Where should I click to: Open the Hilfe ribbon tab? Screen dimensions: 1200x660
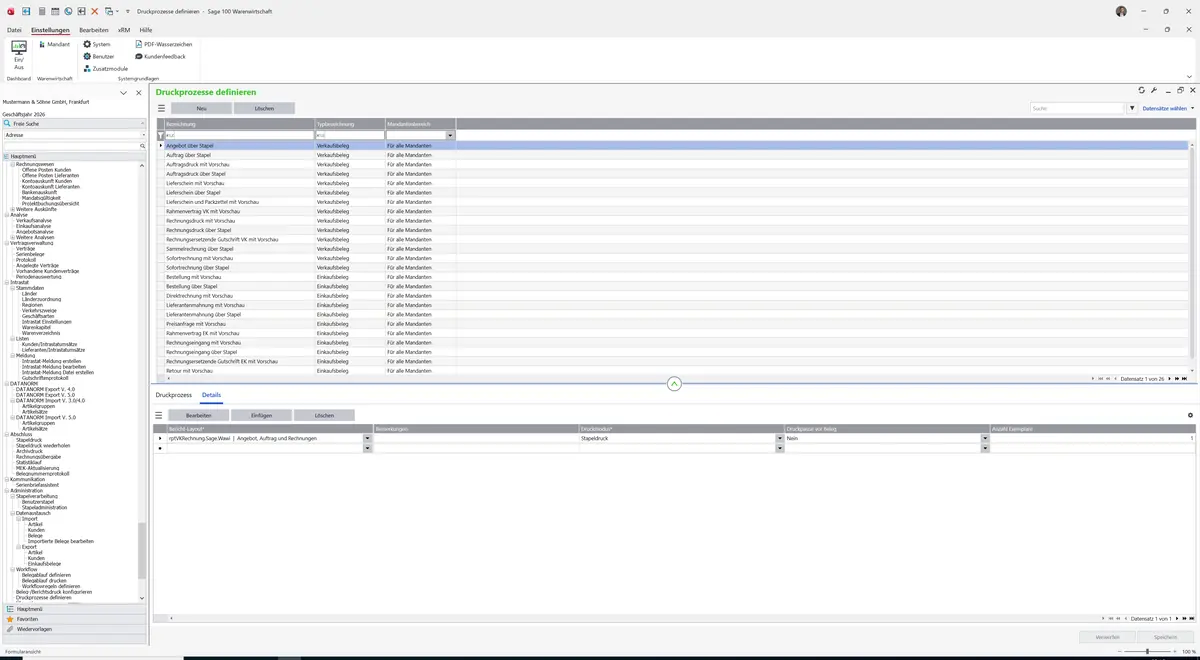click(146, 30)
